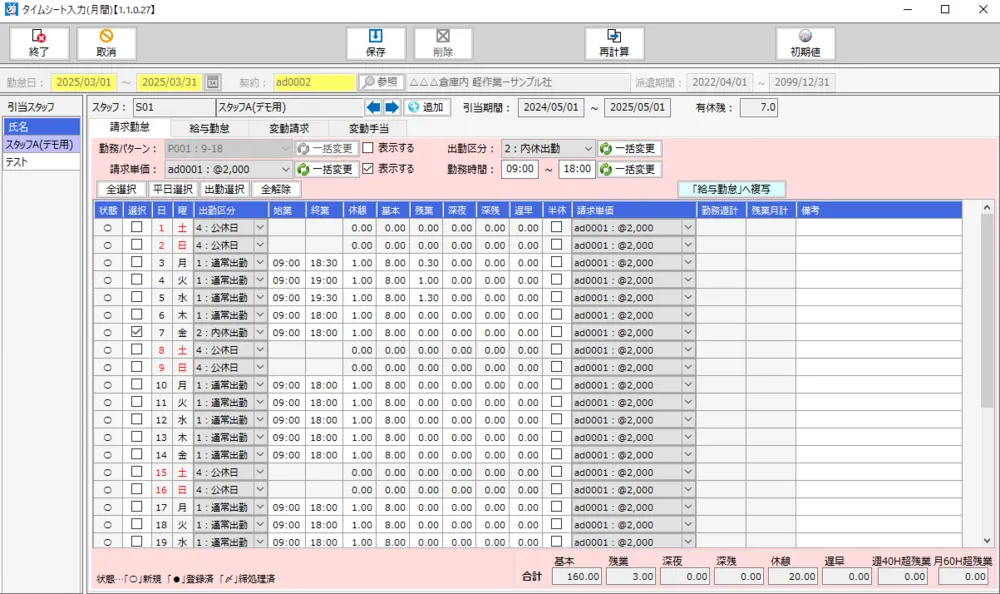
Task: Click 始業 cell 09:00 on day 13
Action: tap(286, 438)
